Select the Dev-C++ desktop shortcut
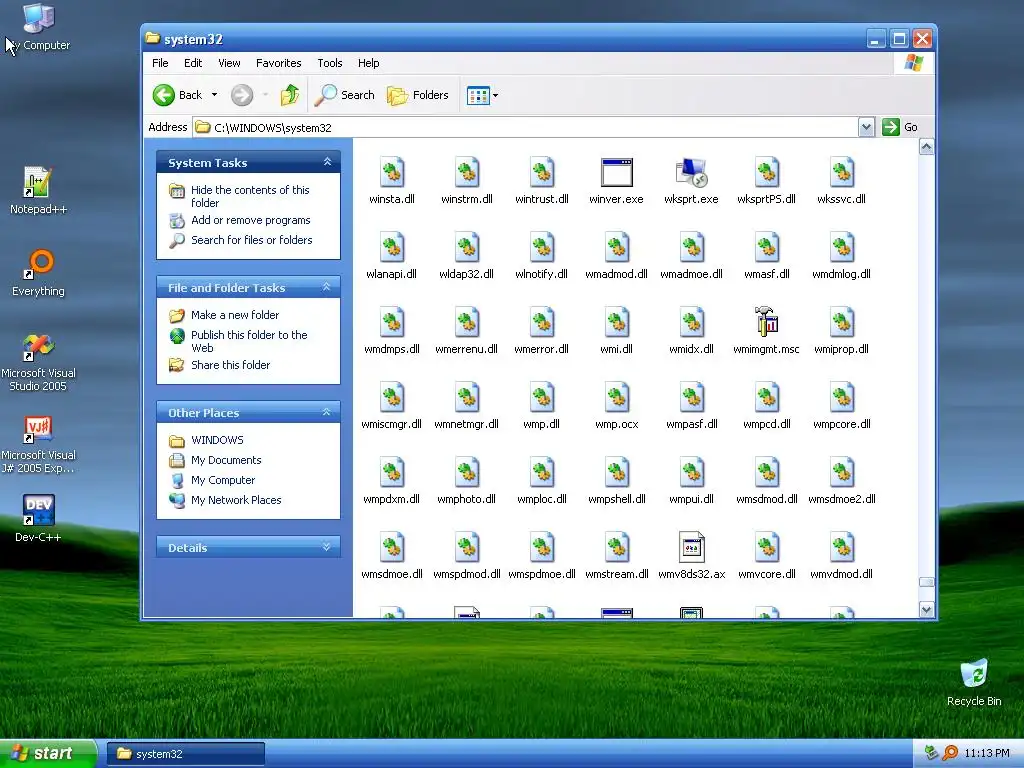Screen dimensions: 1024x768 38,519
